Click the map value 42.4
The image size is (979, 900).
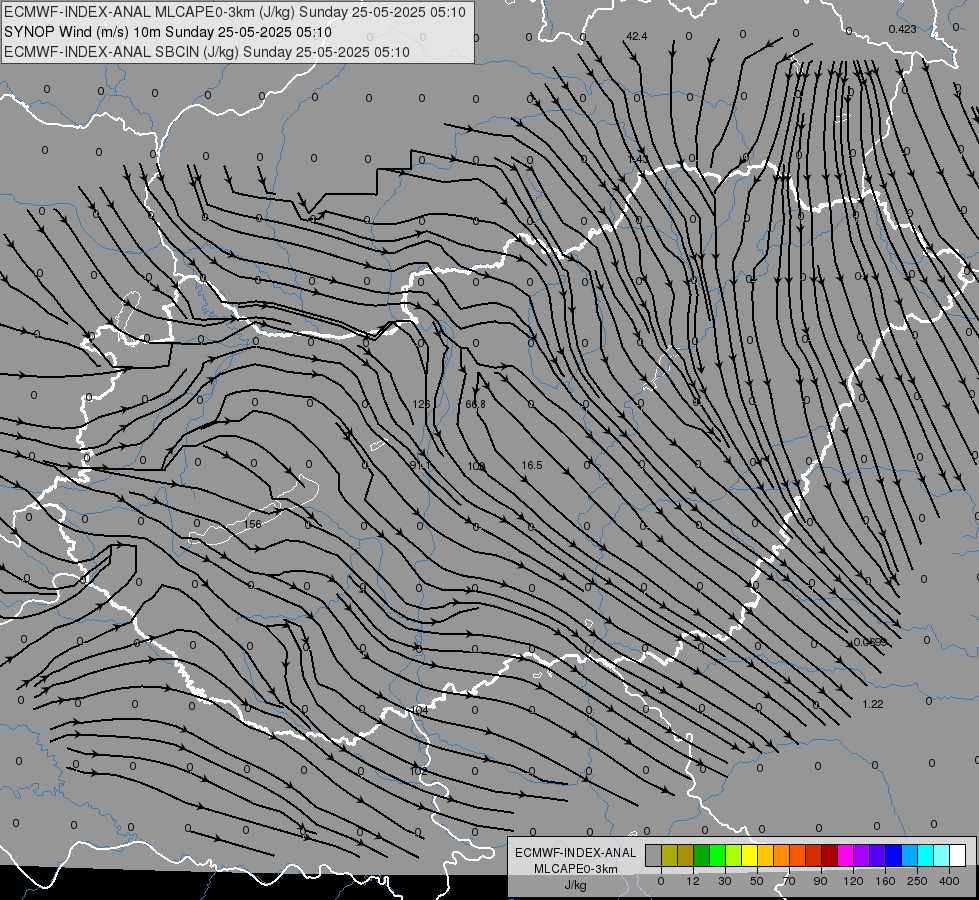coord(636,36)
